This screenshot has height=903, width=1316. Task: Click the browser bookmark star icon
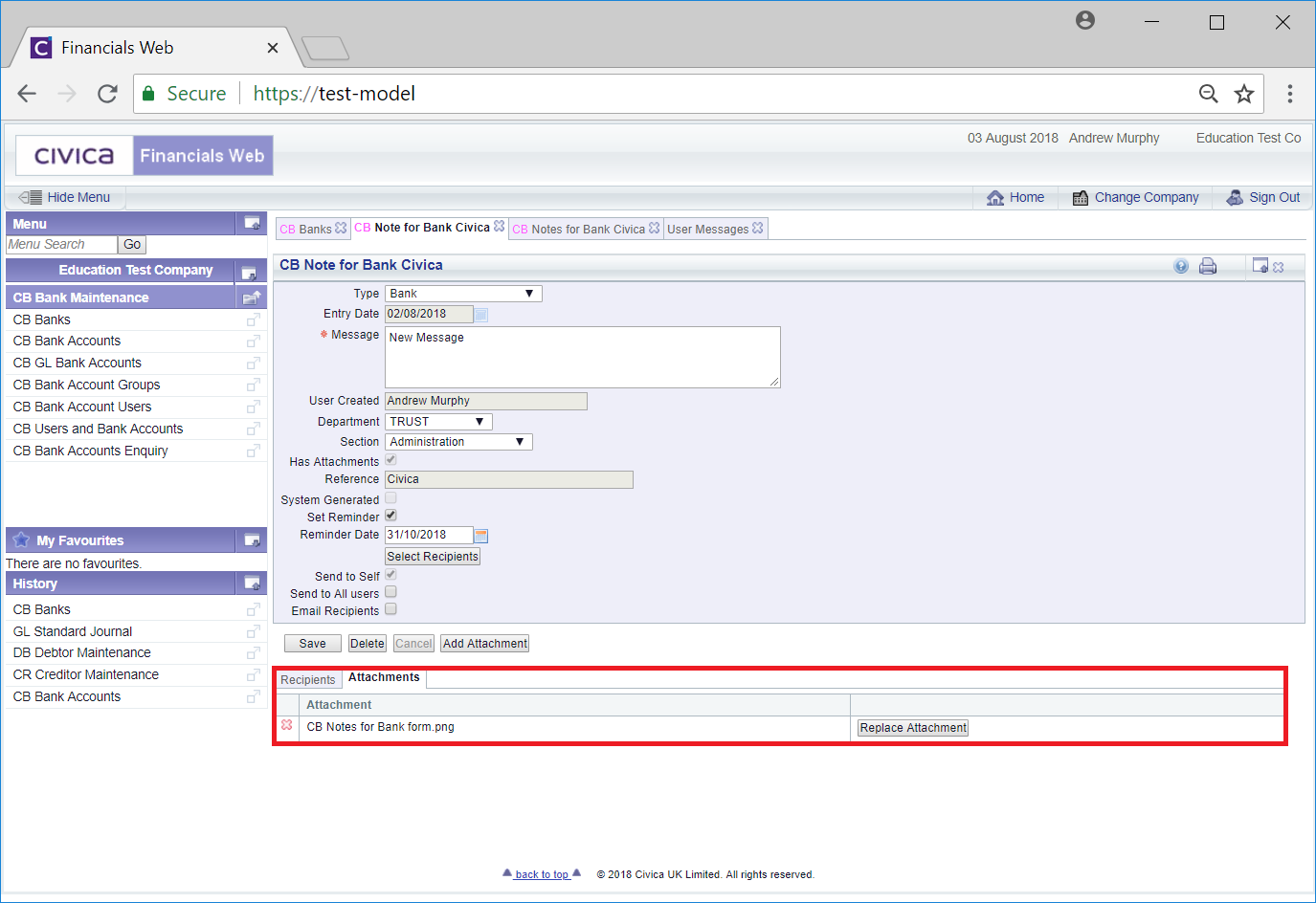(1244, 94)
